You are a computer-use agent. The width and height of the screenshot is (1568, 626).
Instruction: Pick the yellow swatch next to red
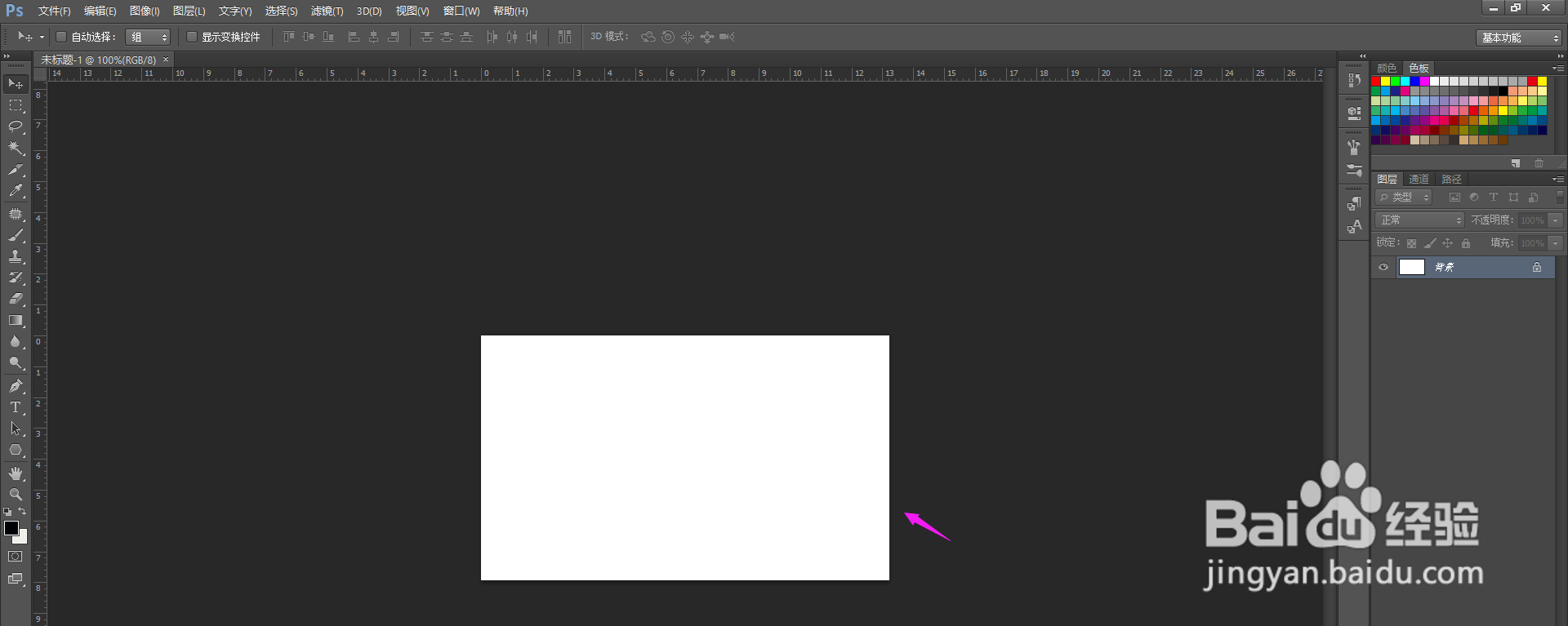[x=1386, y=82]
